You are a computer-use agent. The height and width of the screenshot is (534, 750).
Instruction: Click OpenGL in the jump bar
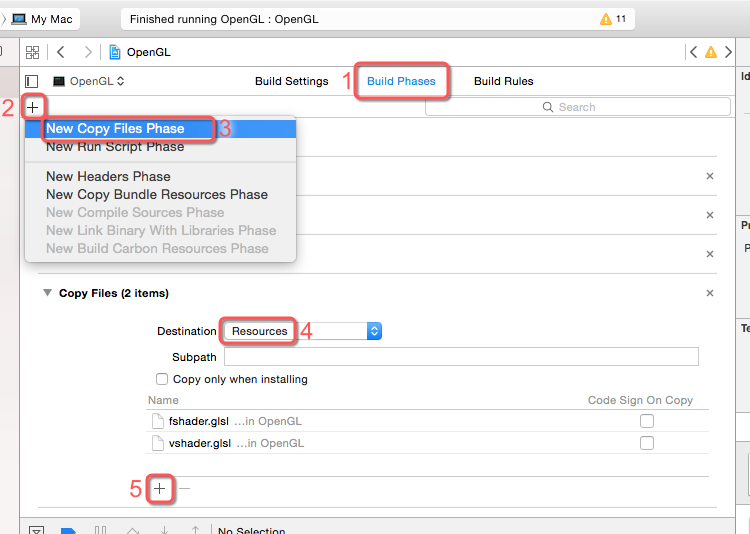(x=148, y=52)
